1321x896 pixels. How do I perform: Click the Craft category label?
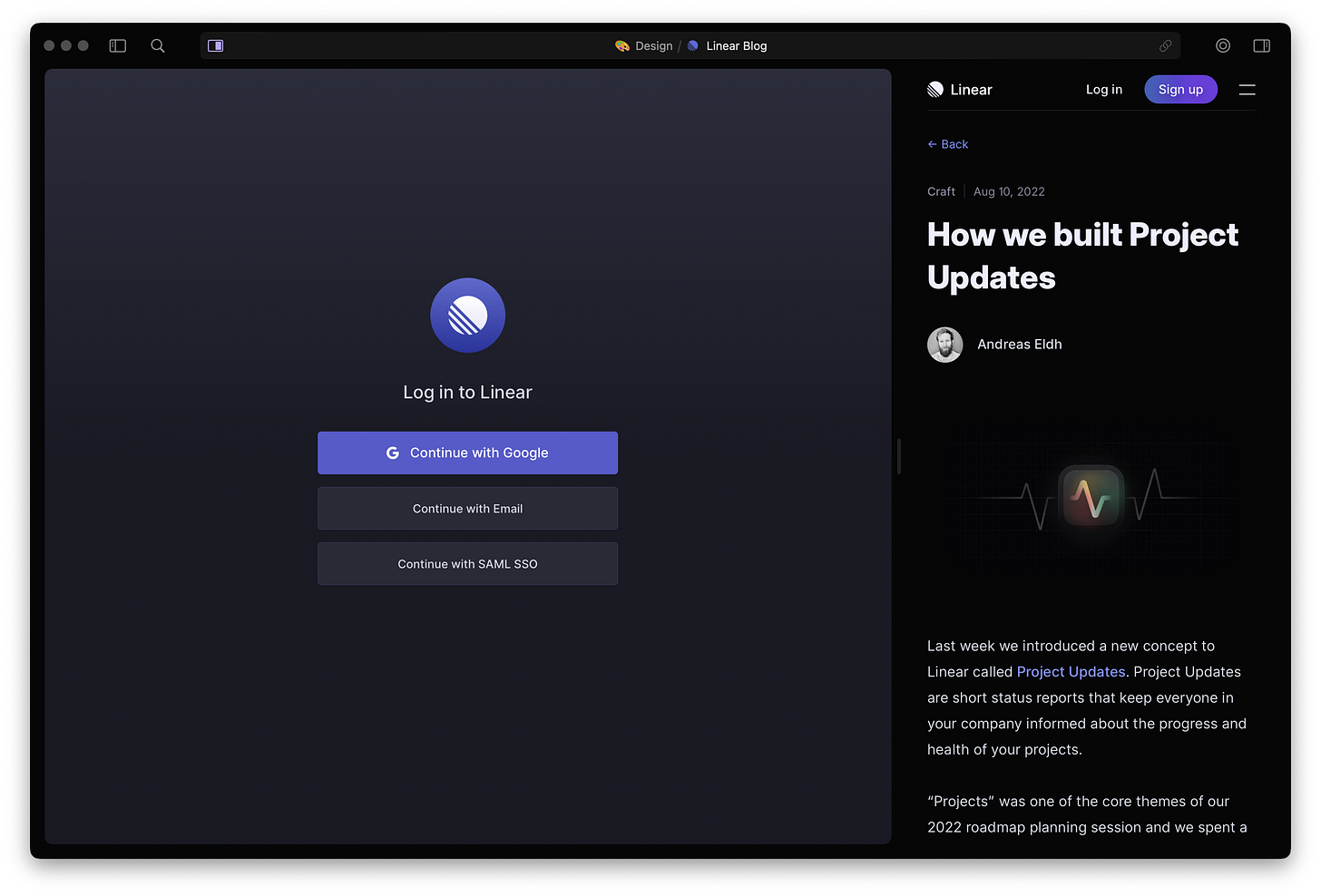pos(941,191)
